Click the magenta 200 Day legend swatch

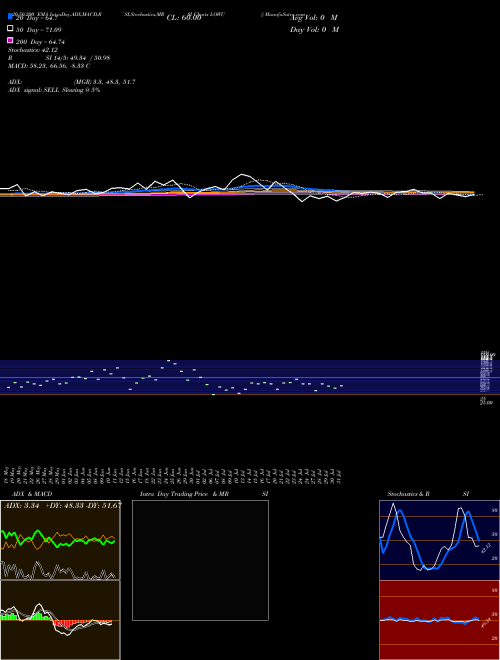(x=10, y=40)
